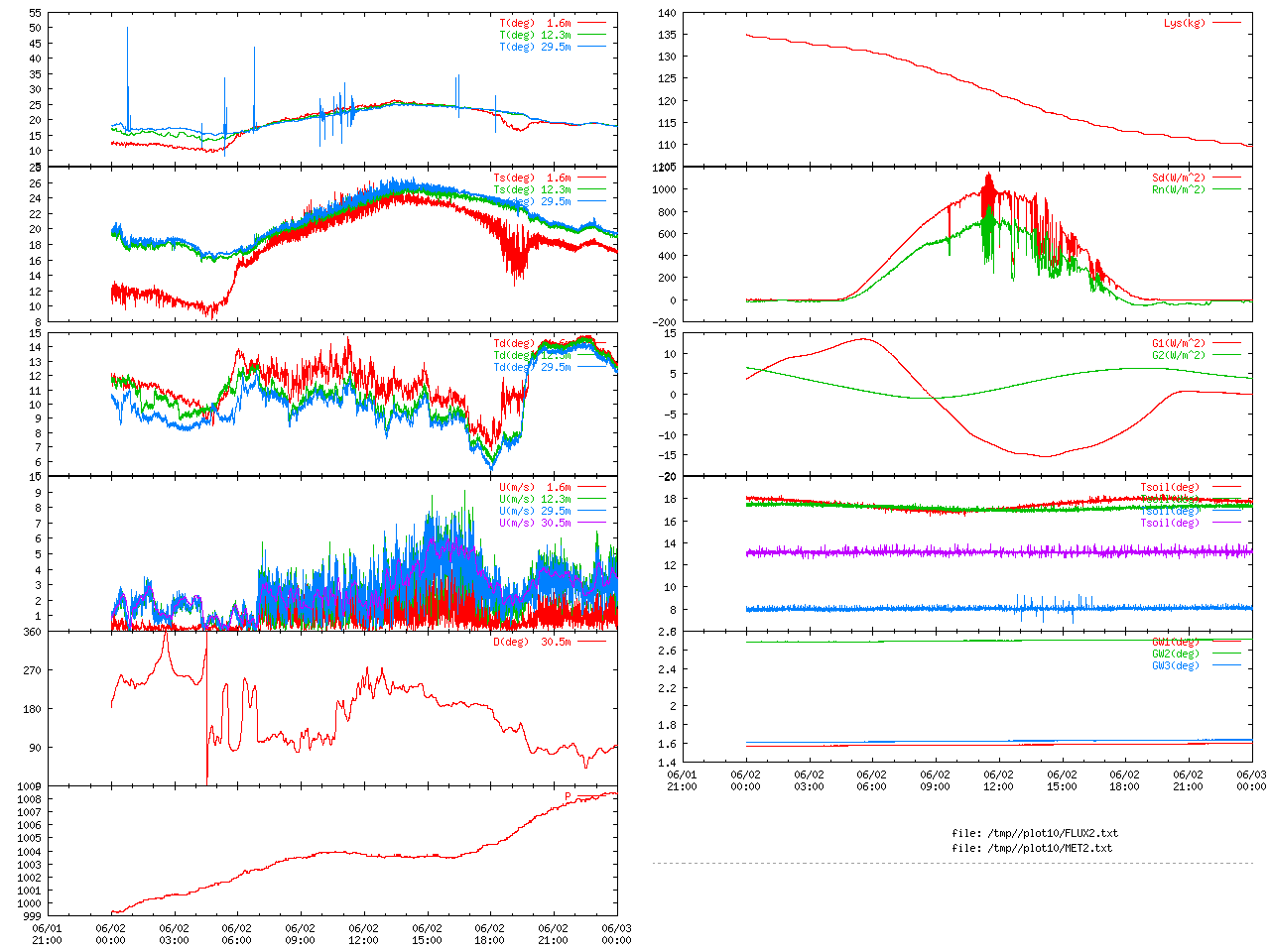Image resolution: width=1270 pixels, height=952 pixels.
Task: Click the blue line sample beside 'T(deg) 29.5m'
Action: (x=591, y=46)
